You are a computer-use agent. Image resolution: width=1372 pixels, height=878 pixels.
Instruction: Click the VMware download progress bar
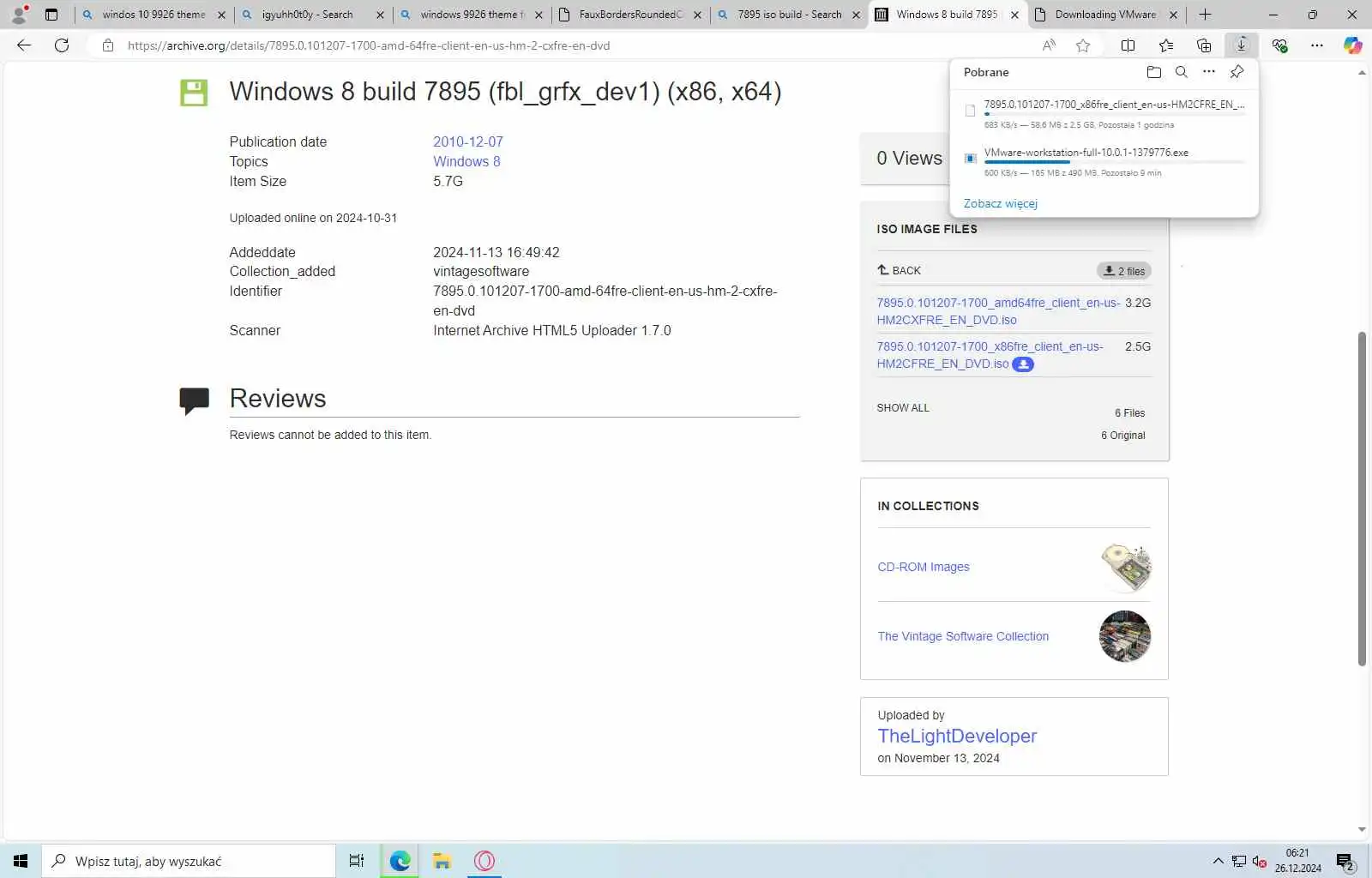coord(1115,162)
